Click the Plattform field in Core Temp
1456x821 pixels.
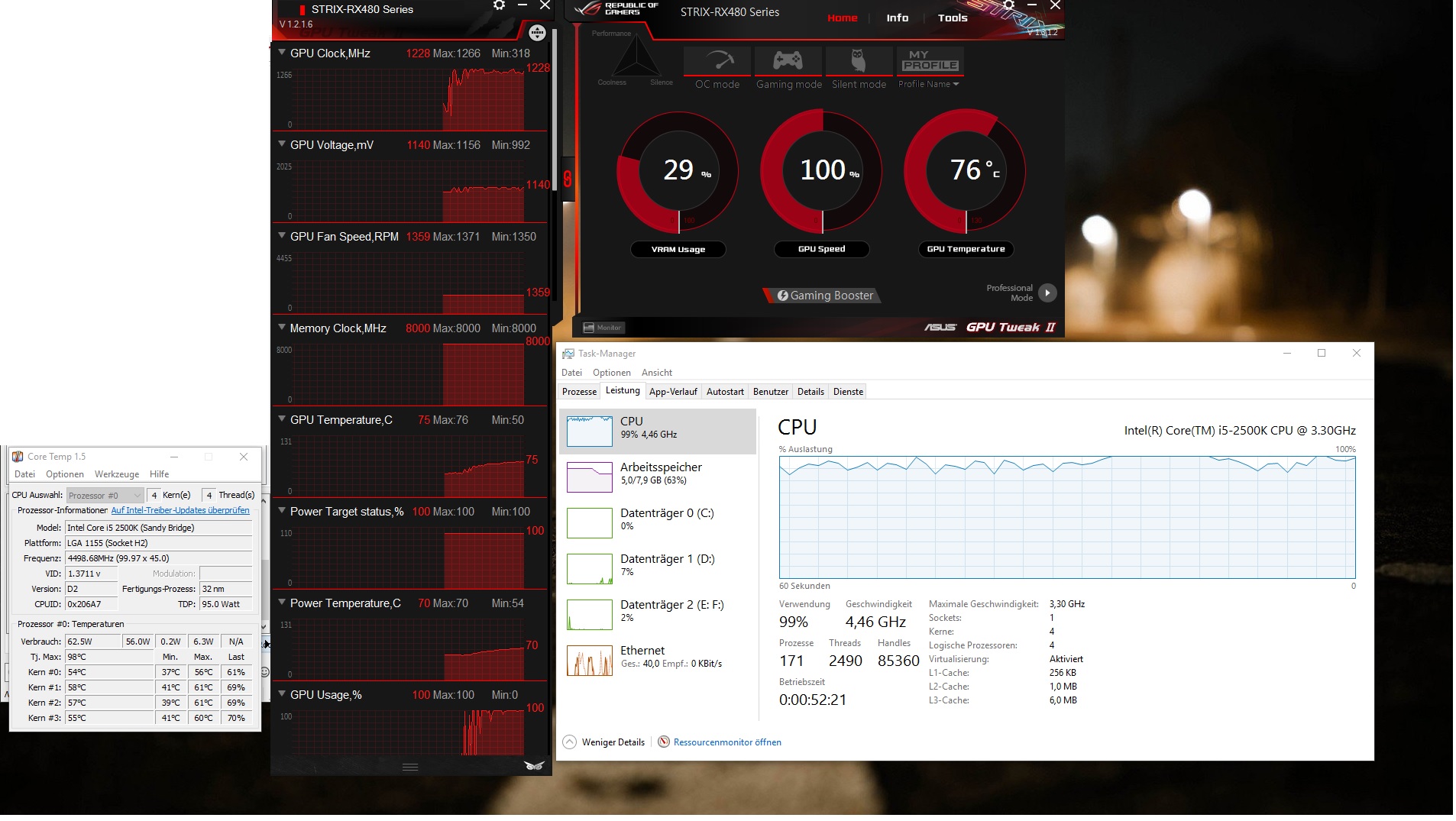pyautogui.click(x=159, y=543)
